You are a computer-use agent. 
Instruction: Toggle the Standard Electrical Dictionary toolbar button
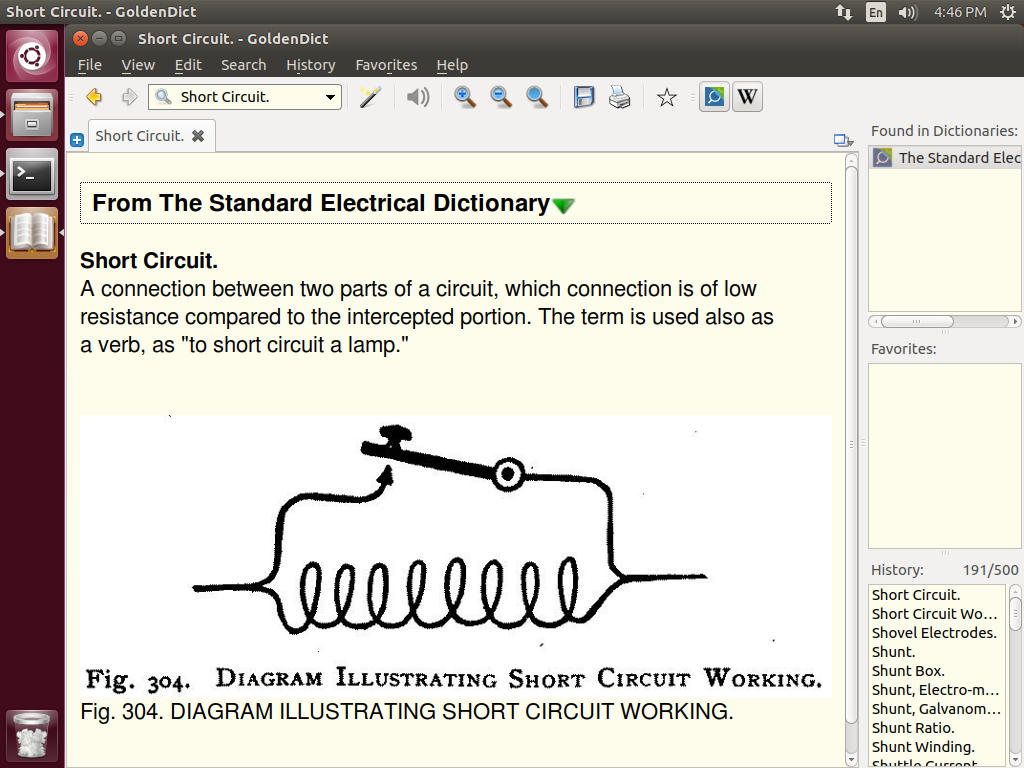[x=714, y=97]
